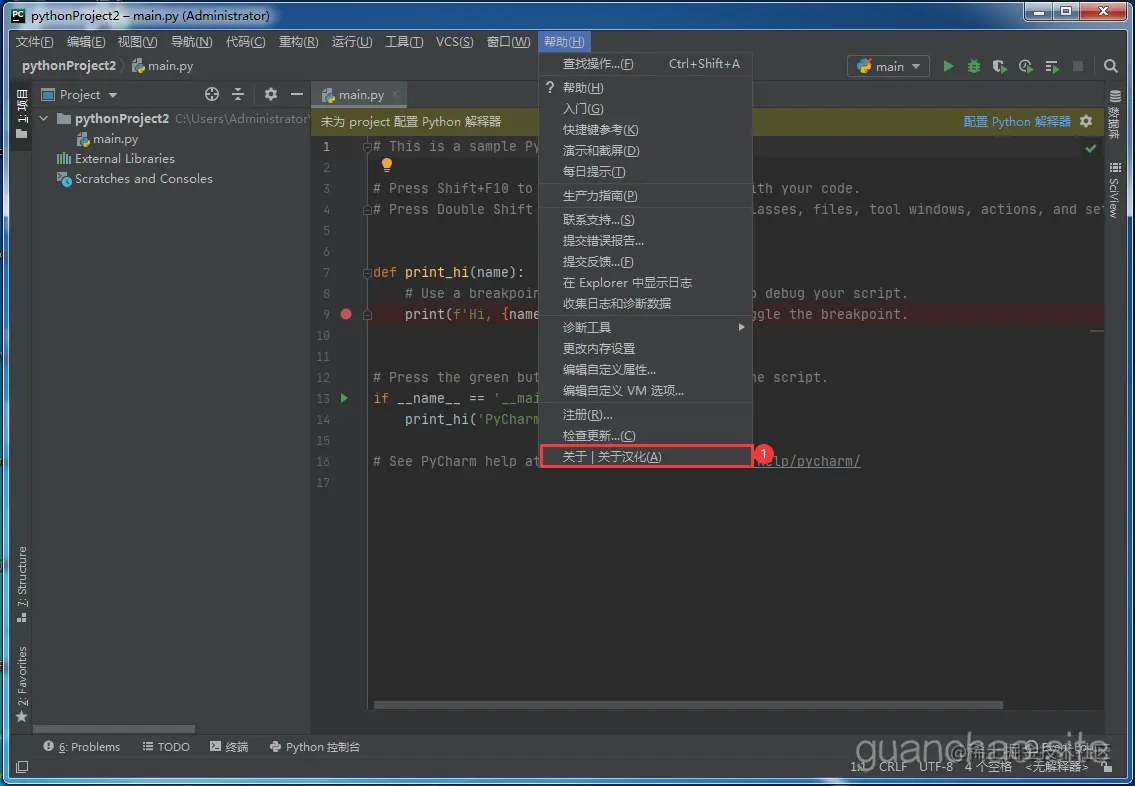Open interpreter warning gear options
This screenshot has height=786, width=1135.
point(1086,121)
